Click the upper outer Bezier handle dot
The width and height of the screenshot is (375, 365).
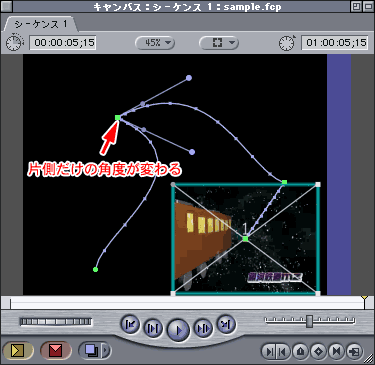(189, 78)
